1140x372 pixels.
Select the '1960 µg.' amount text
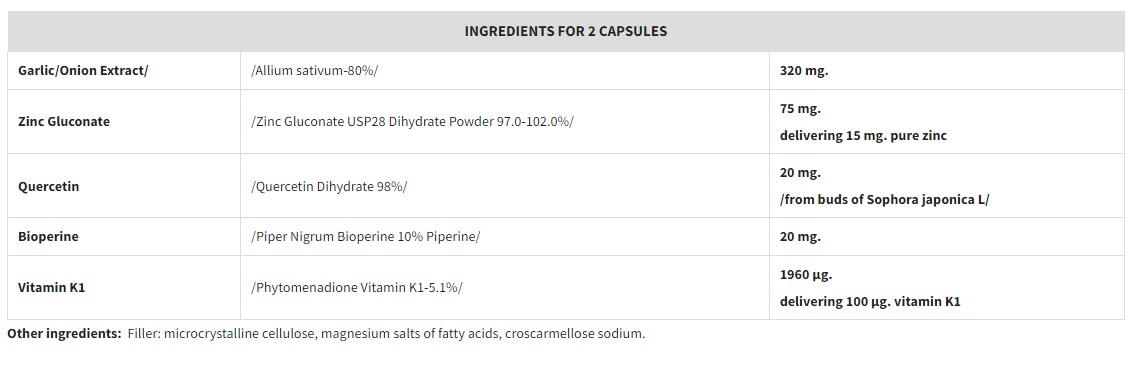click(x=806, y=275)
